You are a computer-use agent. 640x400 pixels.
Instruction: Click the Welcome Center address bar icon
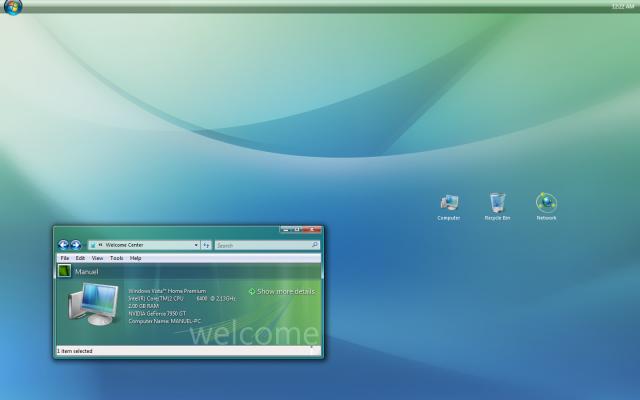tap(93, 245)
